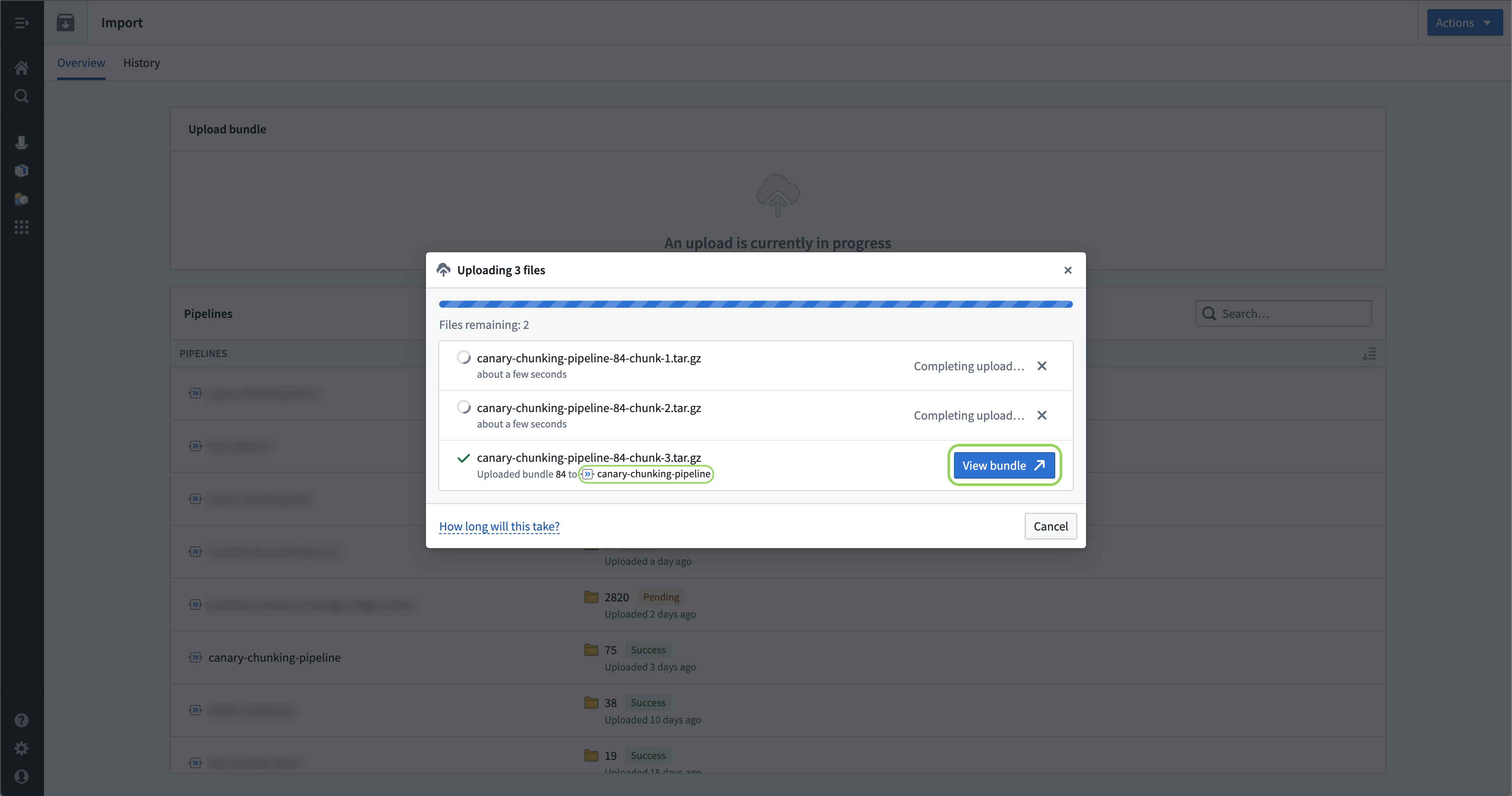Open the Search icon in sidebar
This screenshot has height=796, width=1512.
click(x=22, y=96)
